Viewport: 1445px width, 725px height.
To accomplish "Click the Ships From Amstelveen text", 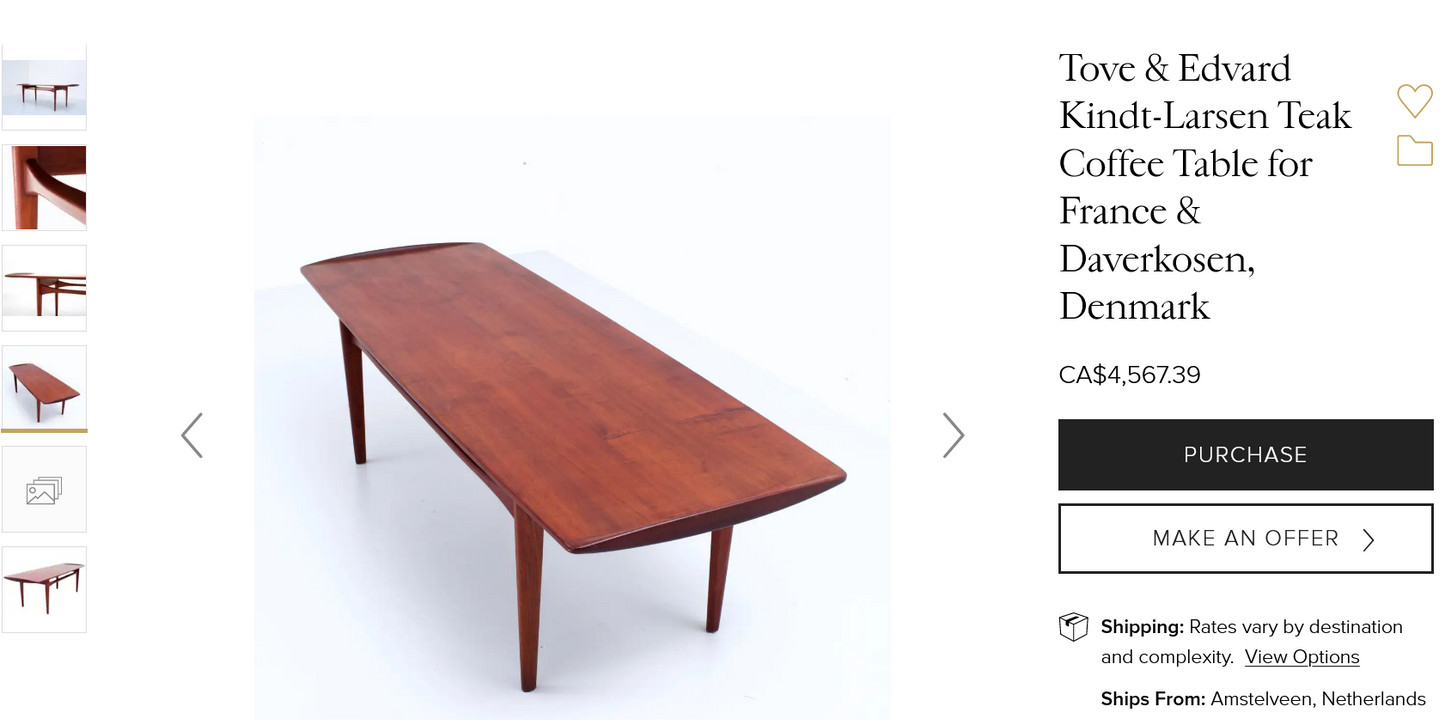I will 1263,699.
